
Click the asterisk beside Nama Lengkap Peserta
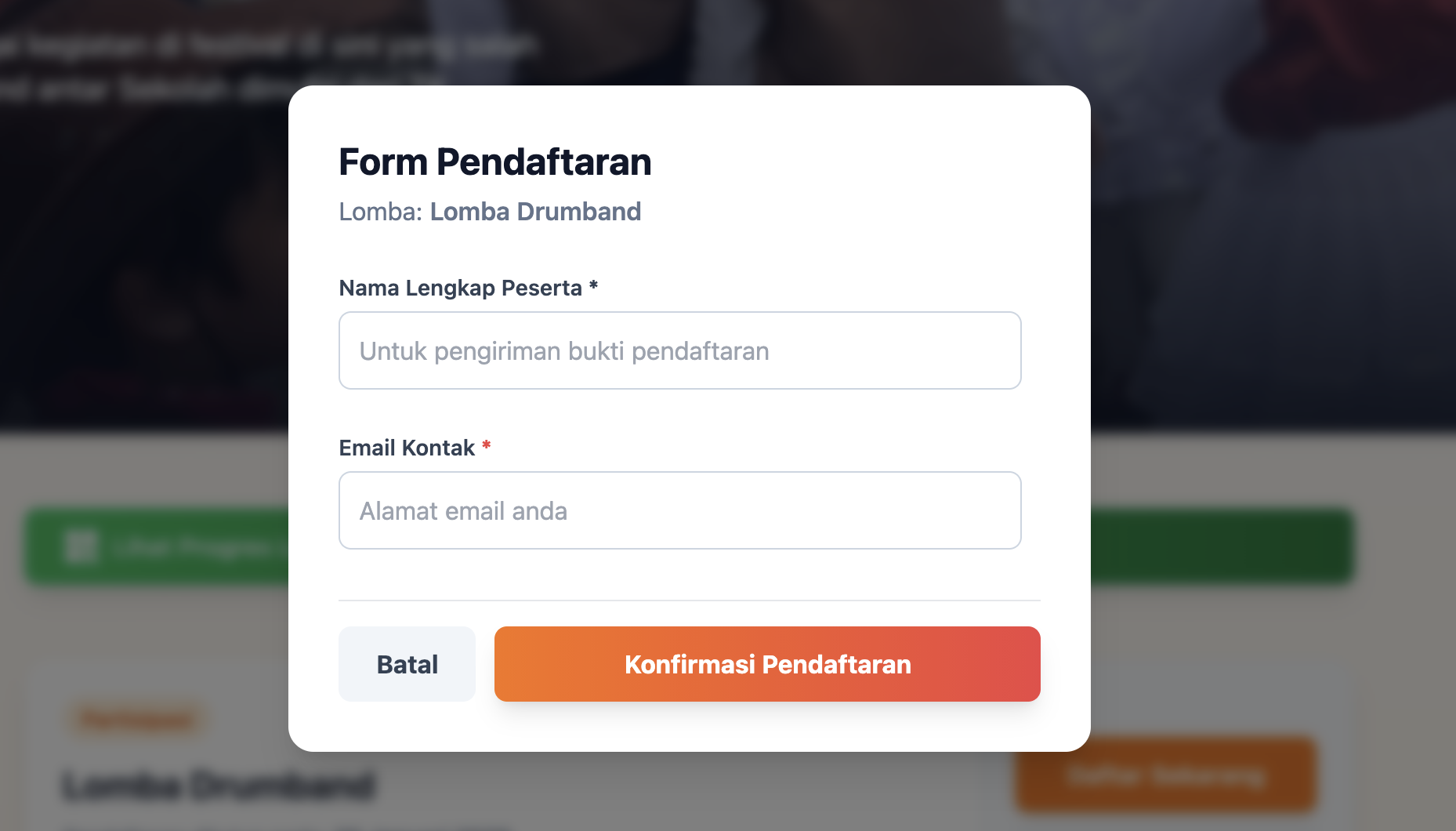[x=593, y=286]
